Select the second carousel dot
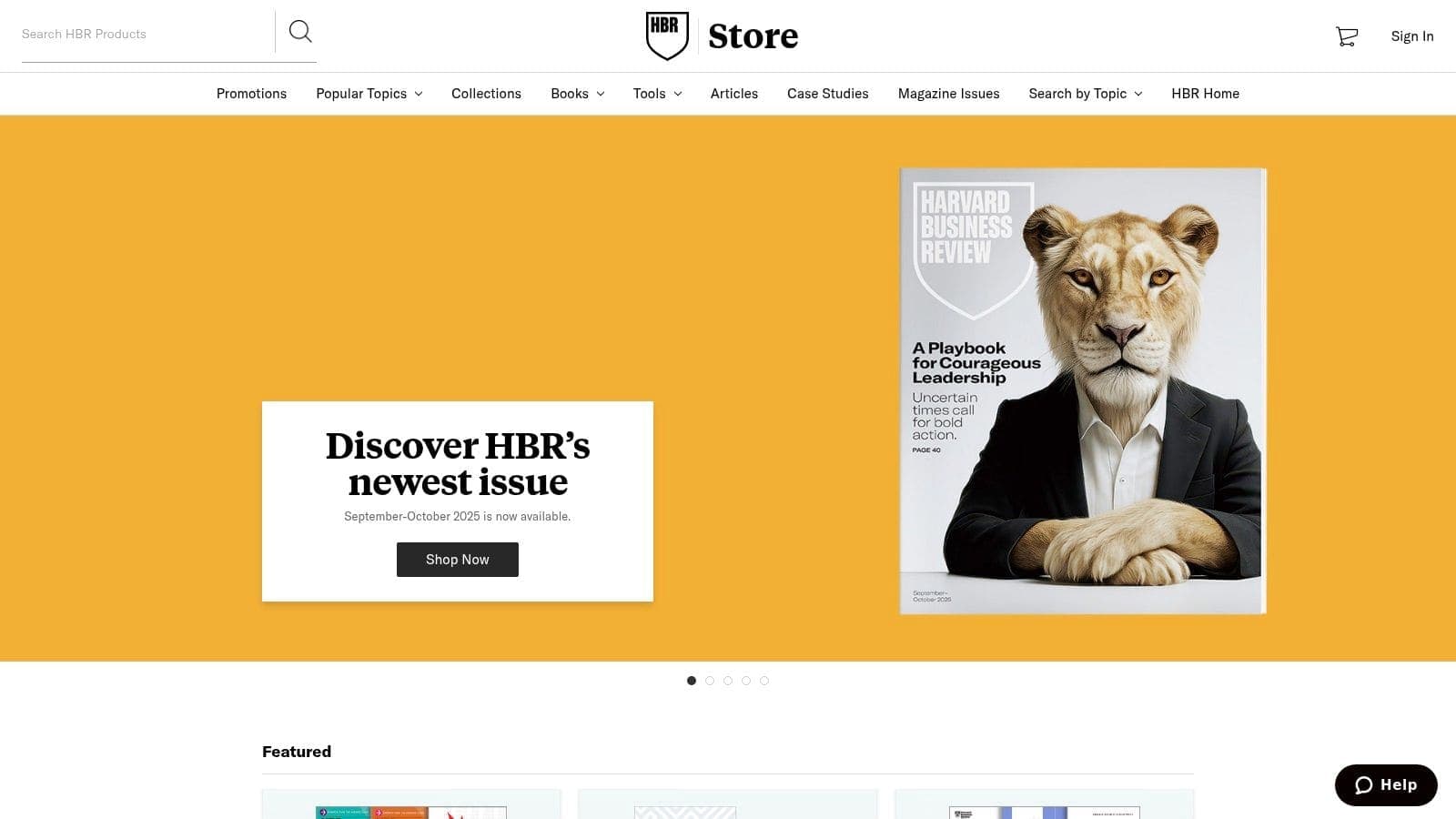1456x819 pixels. tap(710, 680)
